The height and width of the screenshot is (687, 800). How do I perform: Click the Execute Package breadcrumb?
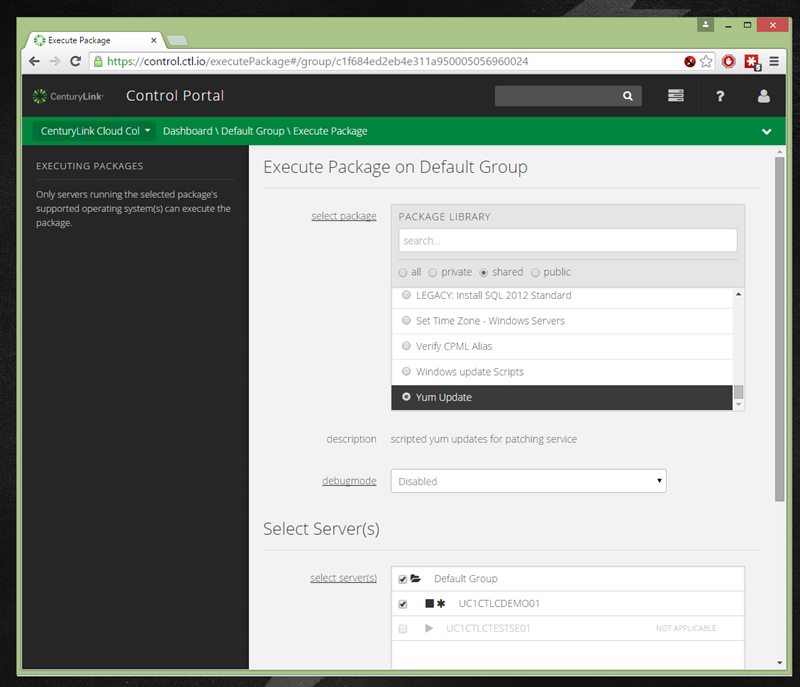pos(330,131)
